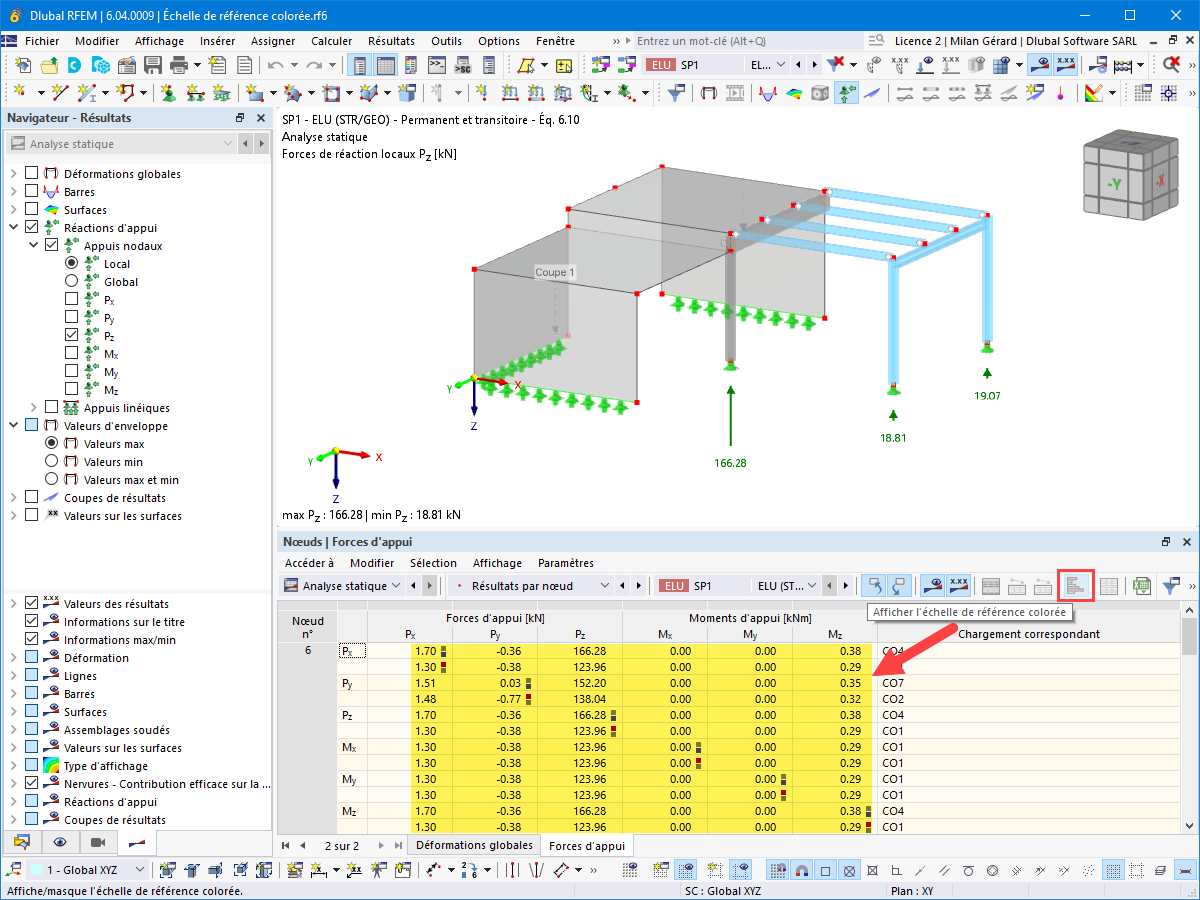Click the surface results rainbow icon

point(794,93)
